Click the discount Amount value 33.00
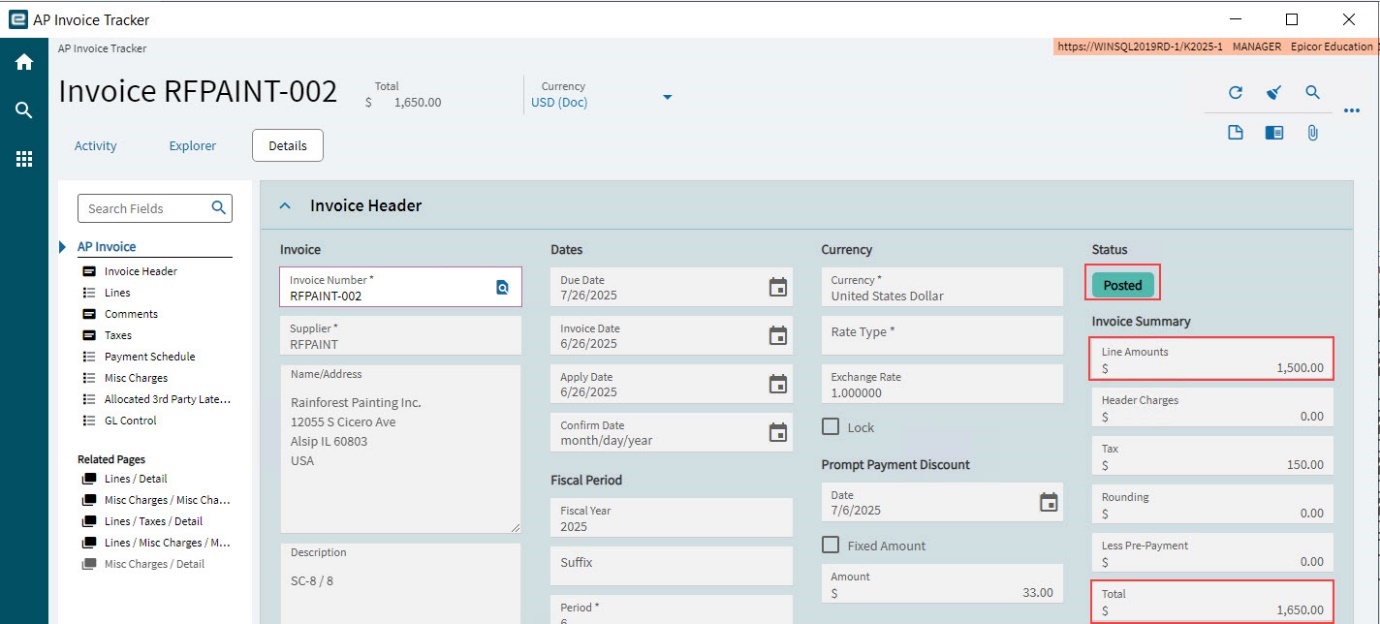Screen dimensions: 1380x624 point(1037,592)
